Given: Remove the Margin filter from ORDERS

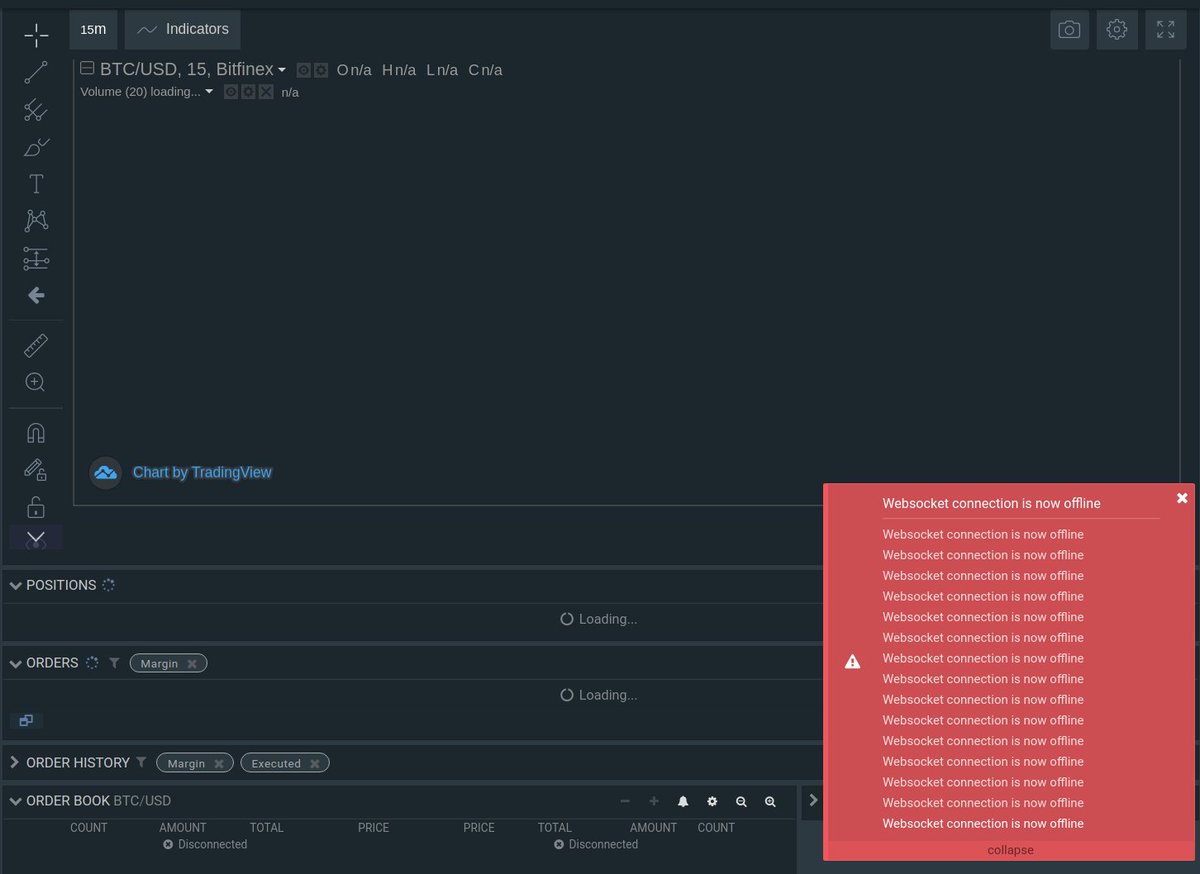Looking at the screenshot, I should [x=192, y=664].
